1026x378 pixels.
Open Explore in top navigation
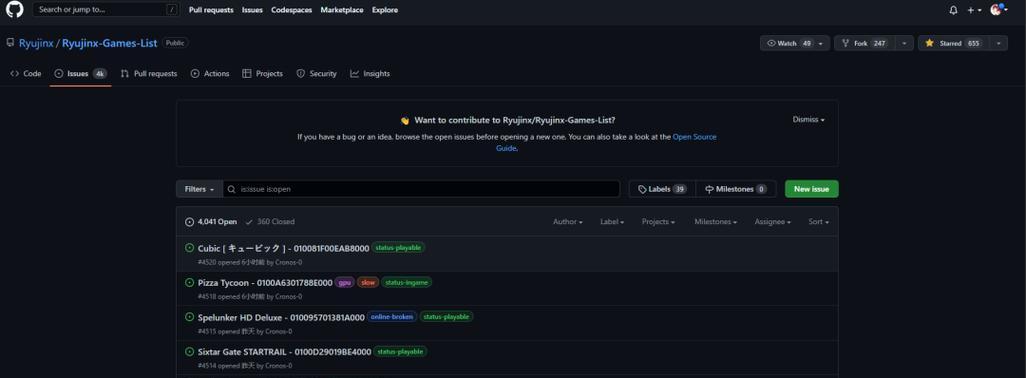tap(385, 10)
